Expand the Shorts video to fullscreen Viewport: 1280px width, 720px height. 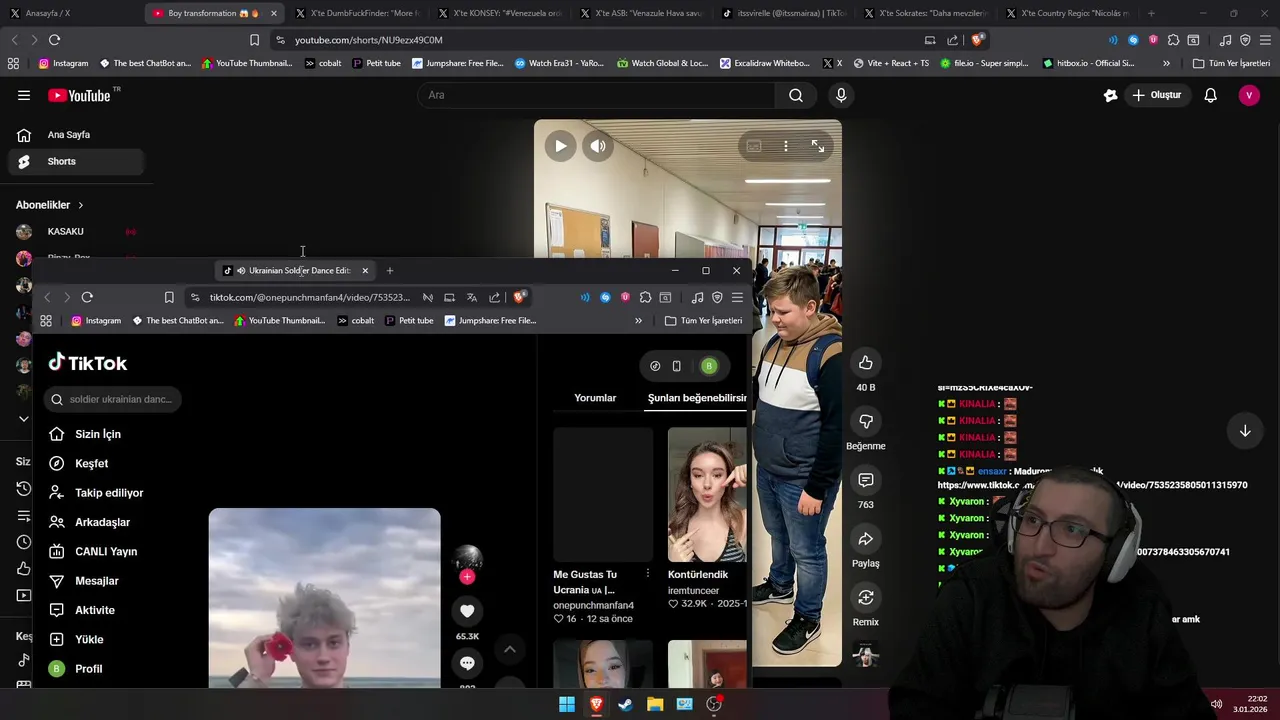tap(818, 146)
